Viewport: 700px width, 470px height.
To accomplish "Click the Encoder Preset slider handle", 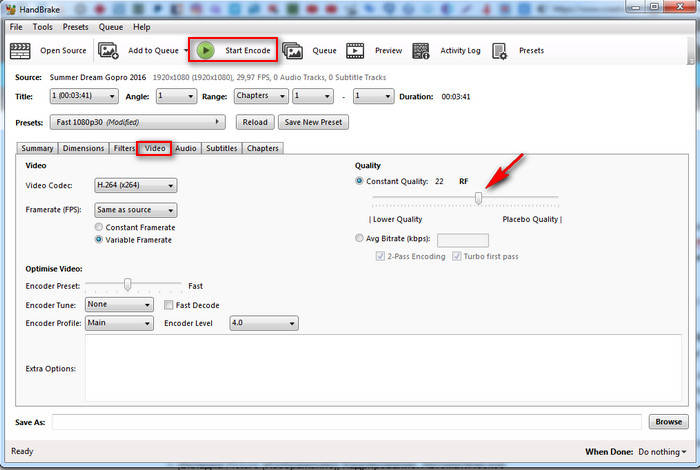I will pos(127,284).
